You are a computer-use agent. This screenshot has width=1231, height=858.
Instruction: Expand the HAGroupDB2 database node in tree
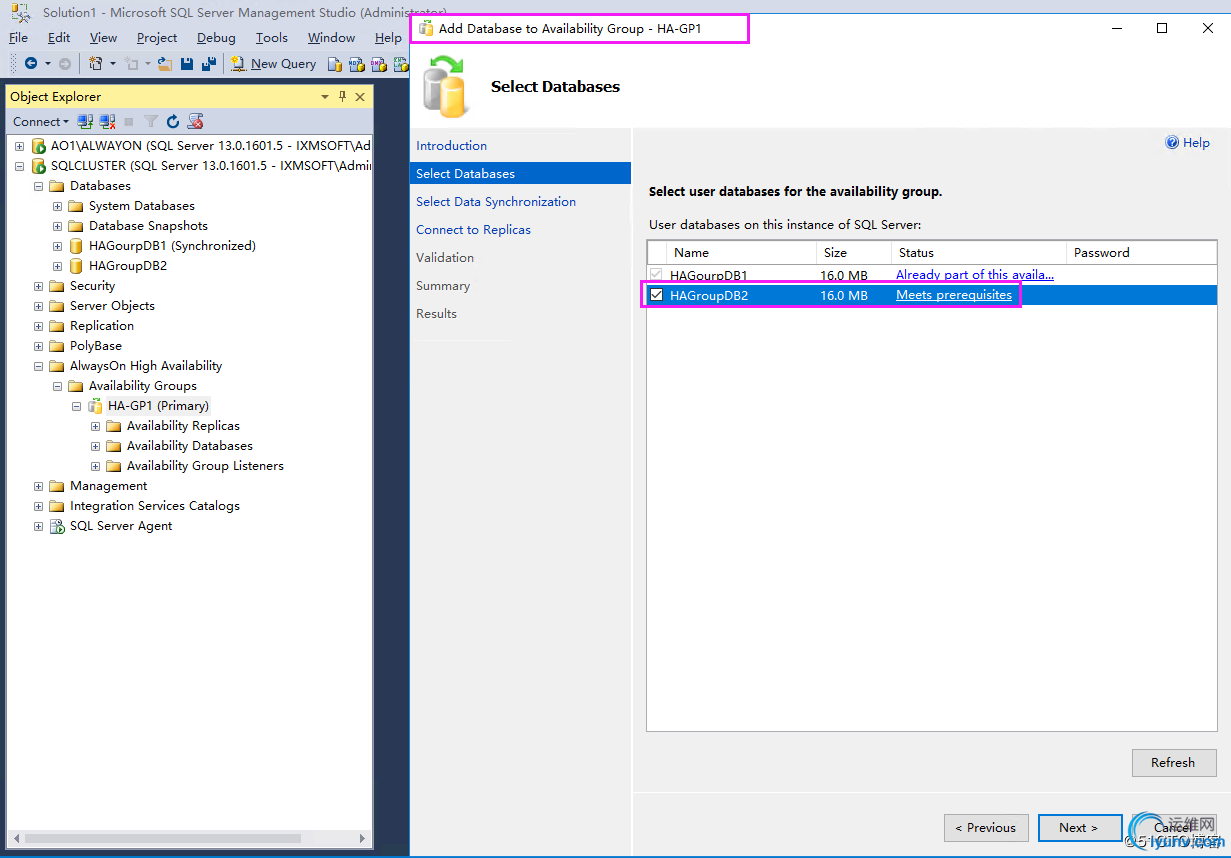tap(57, 266)
